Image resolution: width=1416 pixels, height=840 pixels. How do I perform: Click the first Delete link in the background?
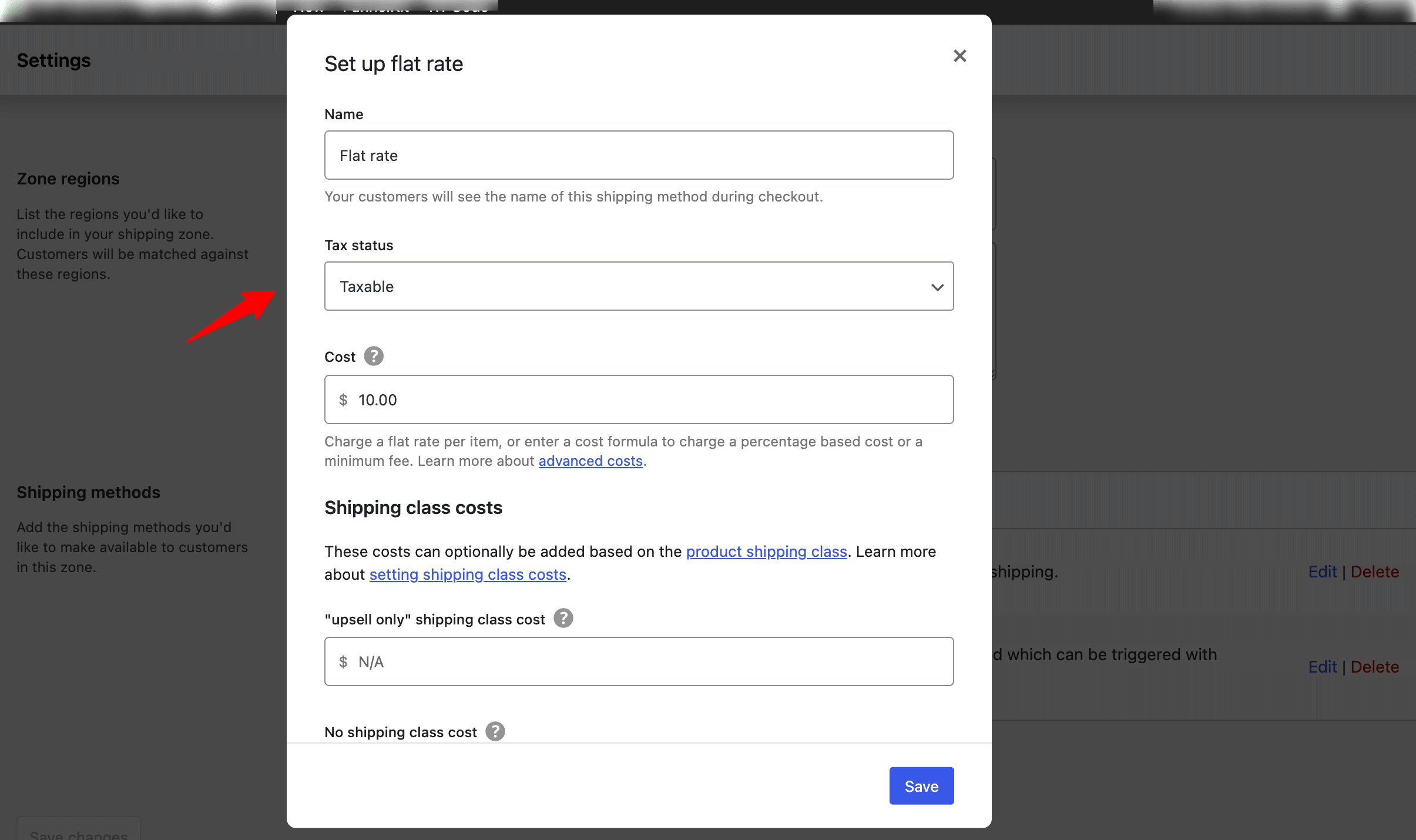tap(1374, 572)
